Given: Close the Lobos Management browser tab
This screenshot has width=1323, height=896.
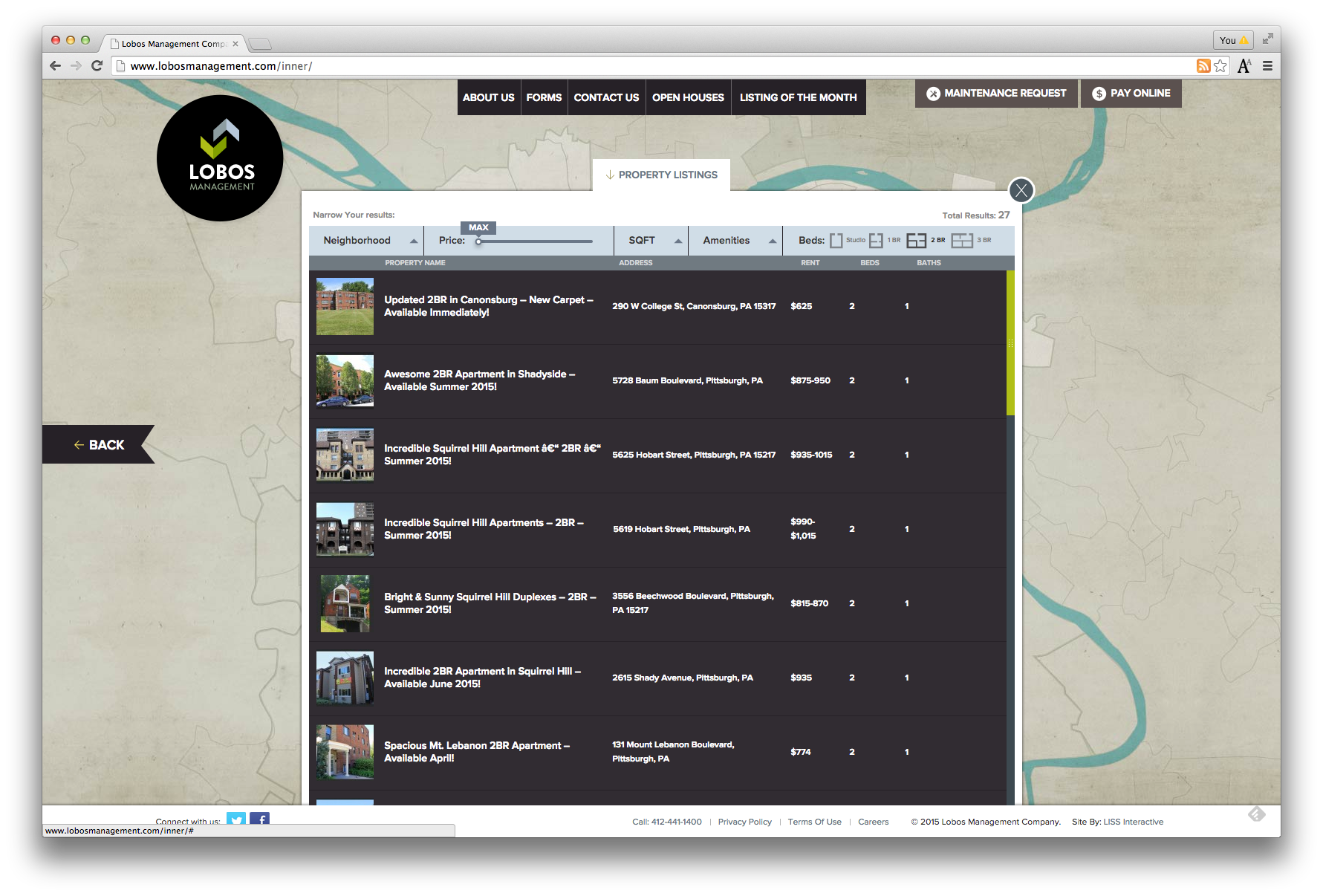Looking at the screenshot, I should [x=235, y=44].
